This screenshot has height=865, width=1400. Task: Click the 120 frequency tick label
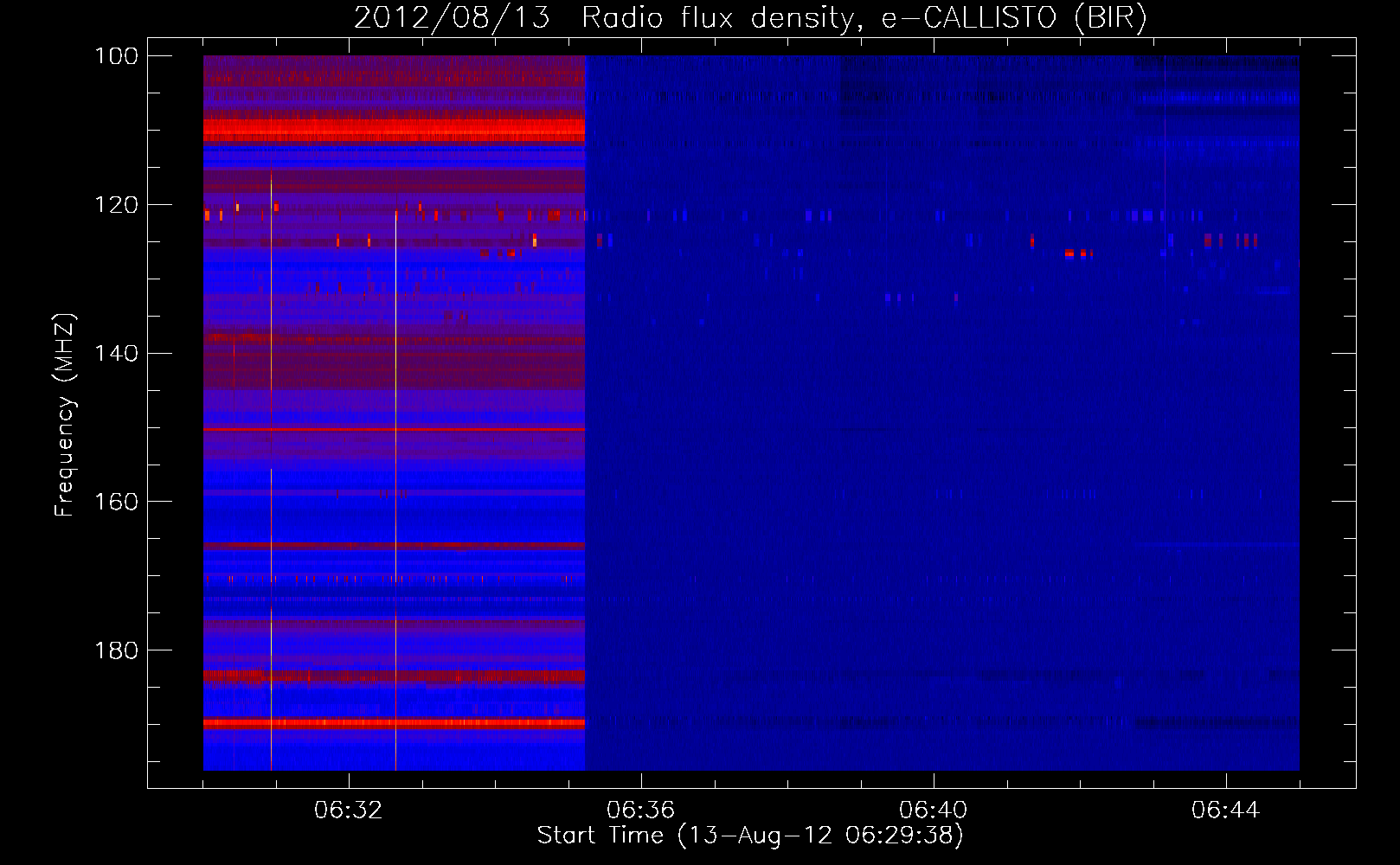point(117,205)
